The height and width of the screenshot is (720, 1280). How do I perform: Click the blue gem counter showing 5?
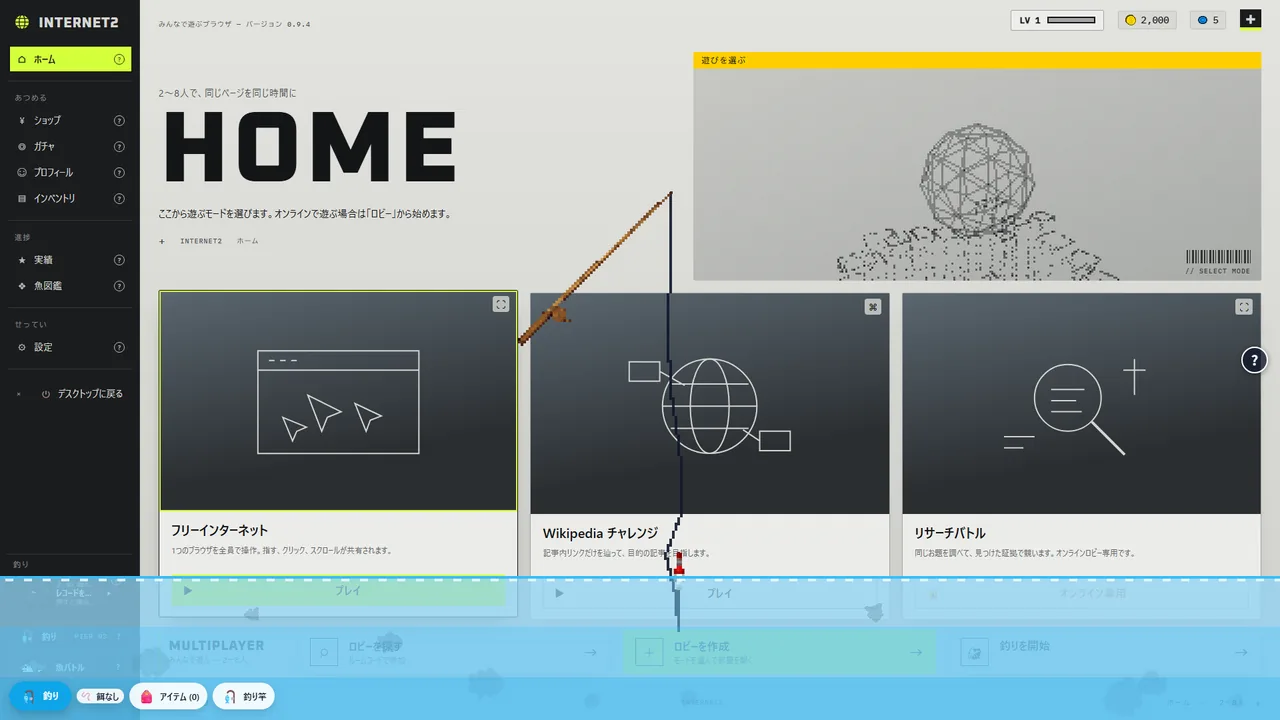click(x=1209, y=20)
